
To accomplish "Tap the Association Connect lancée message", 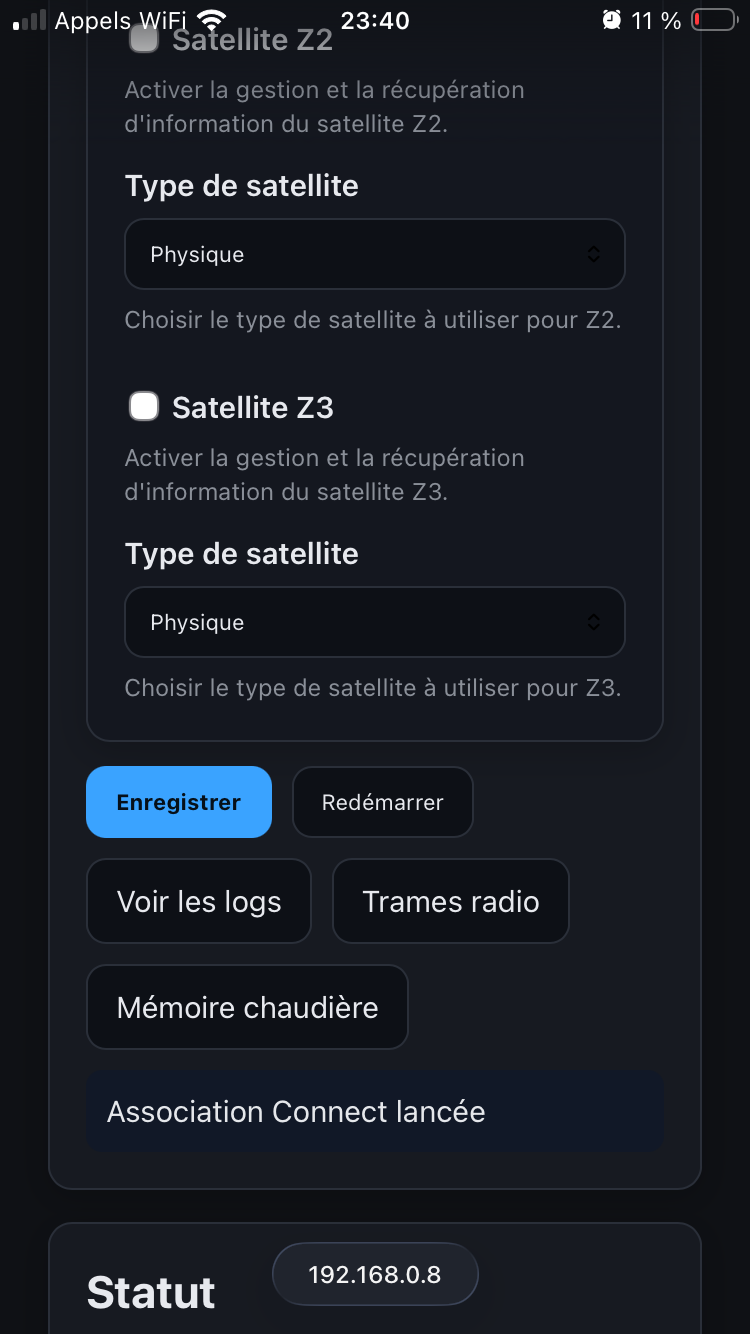I will 296,1112.
